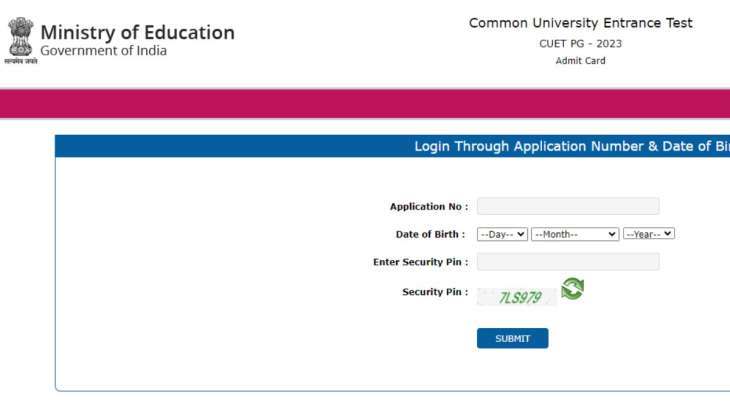The width and height of the screenshot is (730, 410).
Task: Click the CUET PG - 2023 text
Action: click(580, 44)
